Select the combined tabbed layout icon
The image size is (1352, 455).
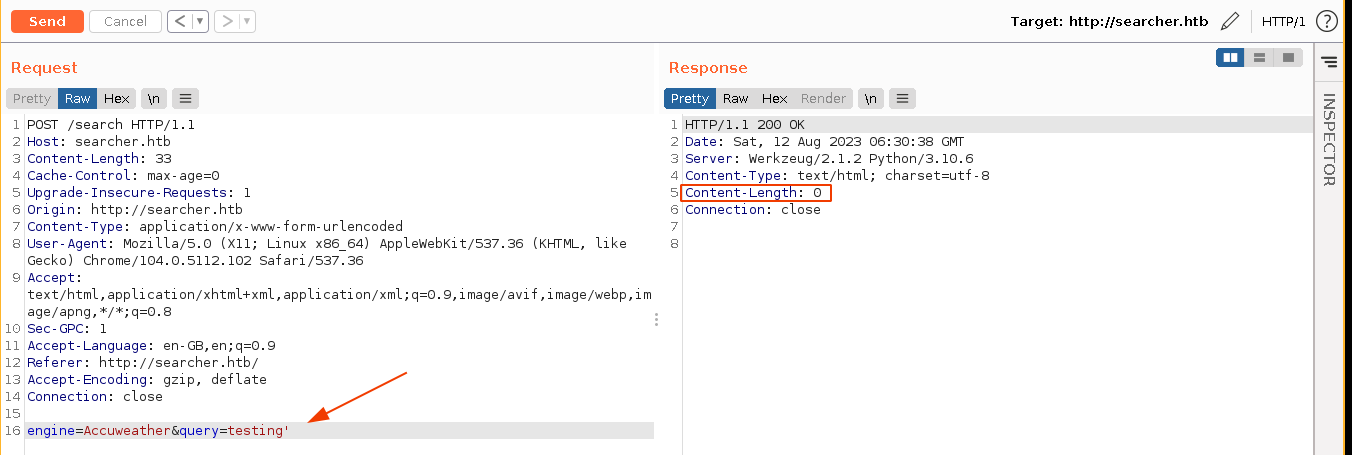click(x=1288, y=58)
